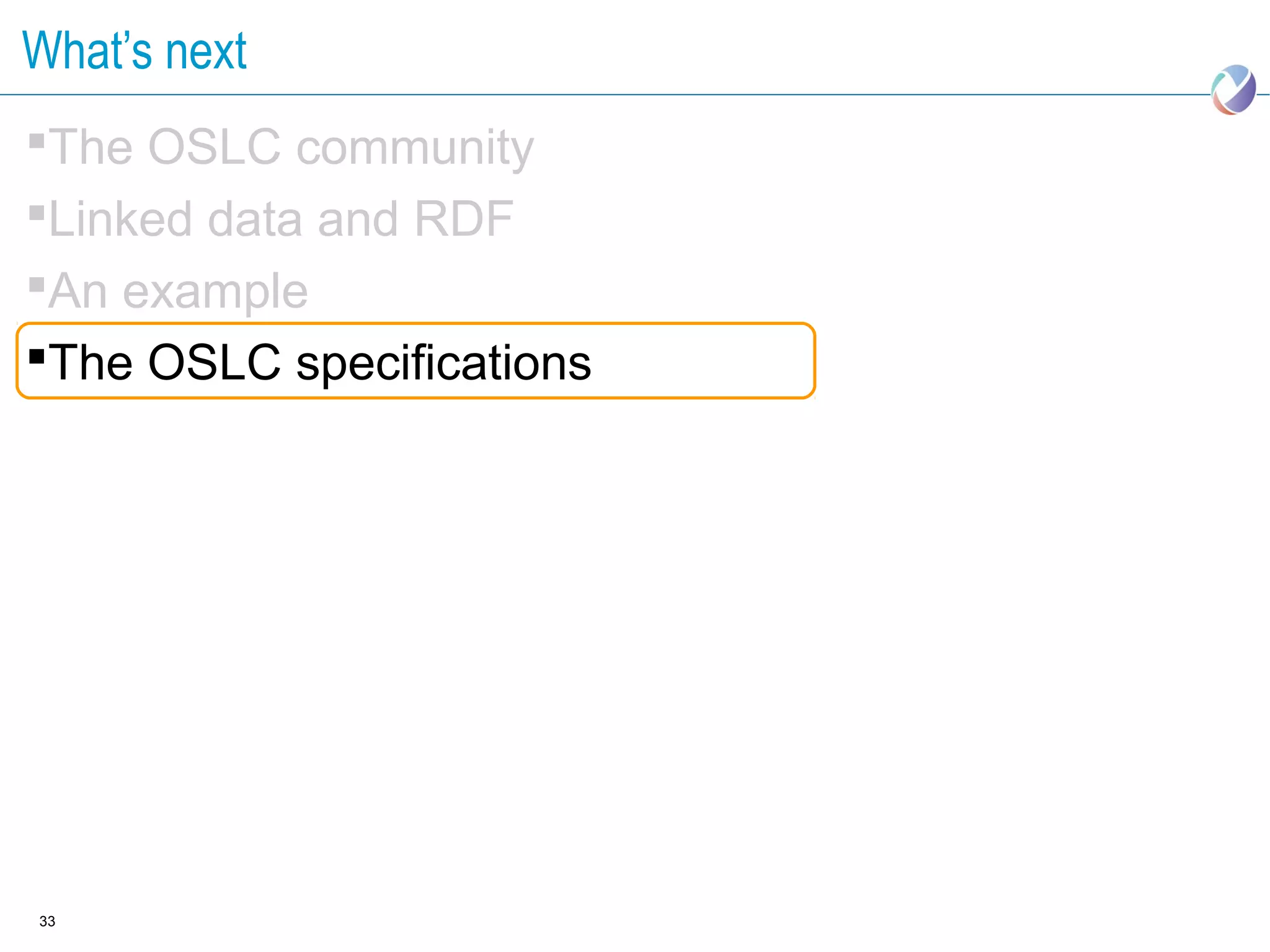Select the 'An example' bullet text

[x=178, y=291]
